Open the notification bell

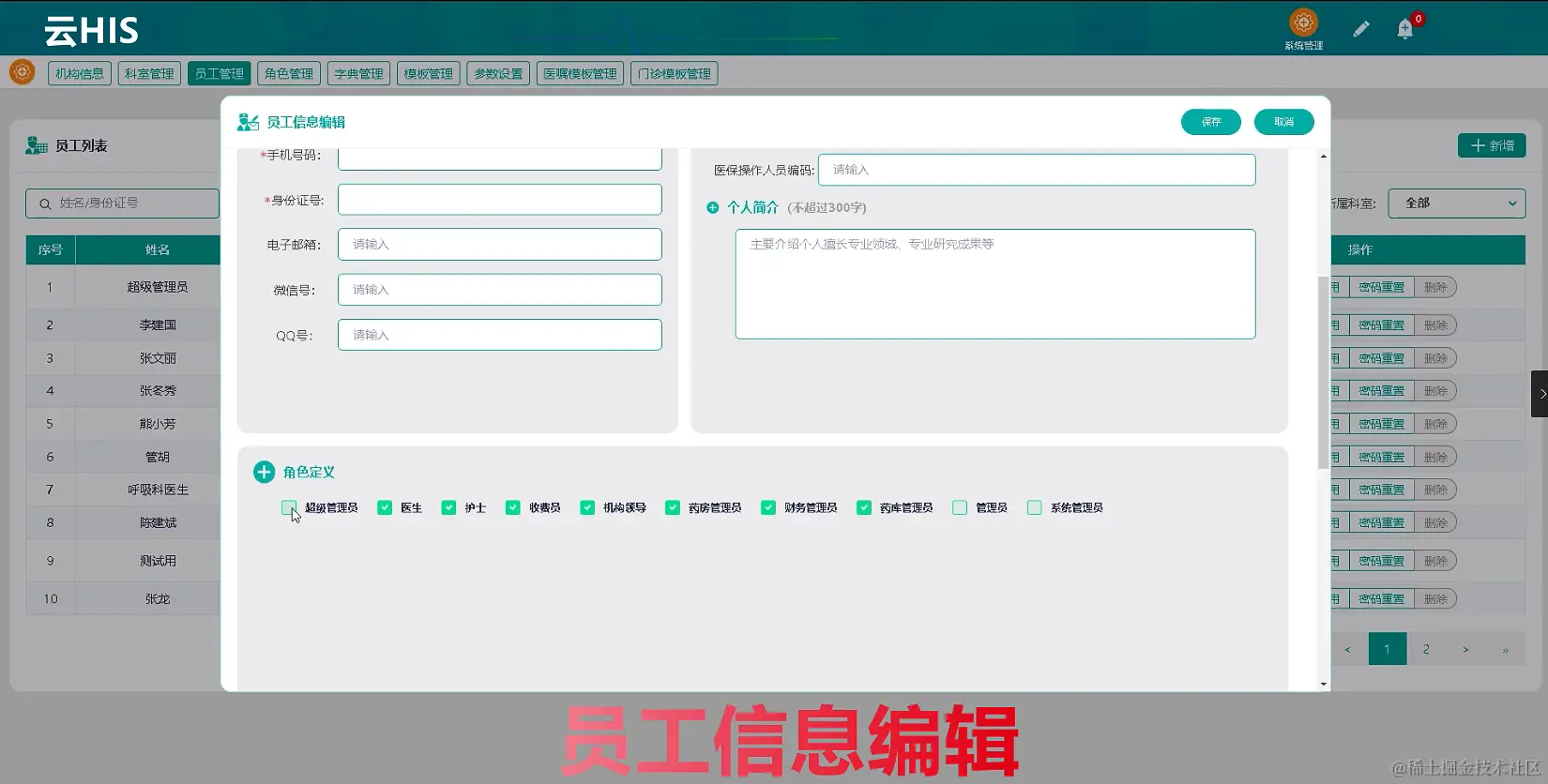pyautogui.click(x=1405, y=29)
